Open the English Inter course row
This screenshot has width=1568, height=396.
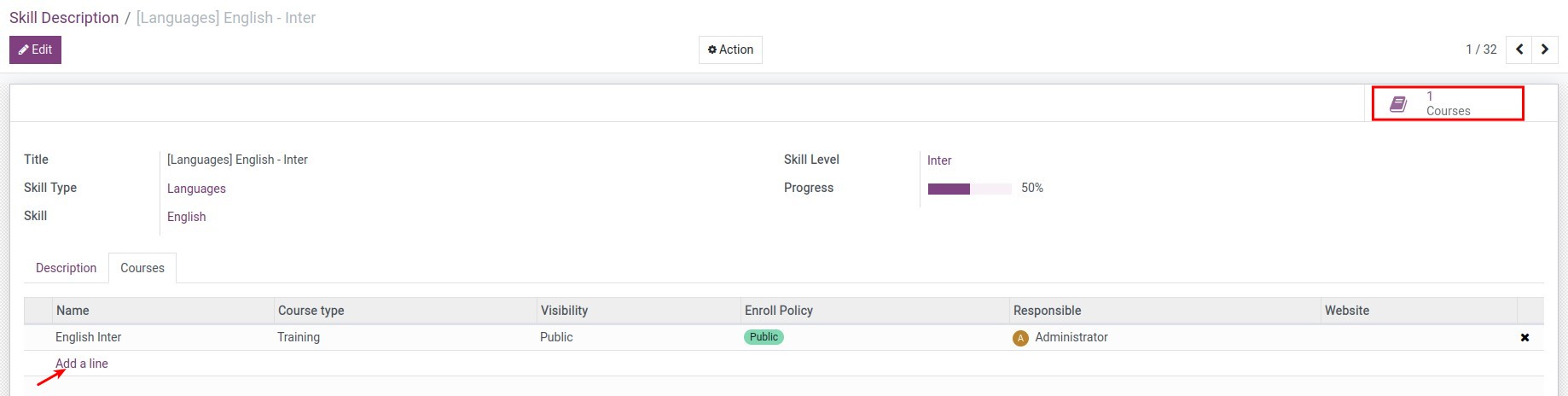click(x=89, y=337)
